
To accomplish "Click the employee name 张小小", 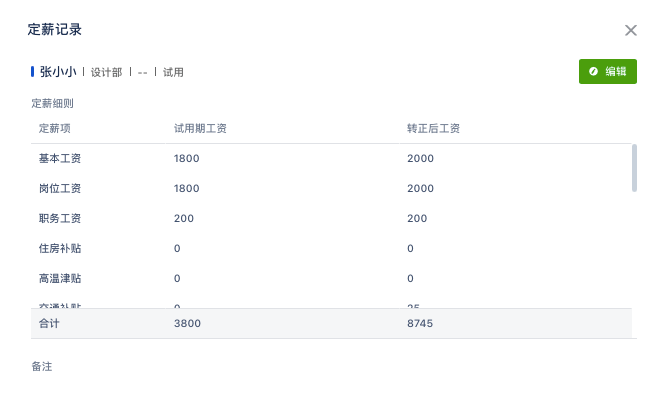I will click(58, 72).
